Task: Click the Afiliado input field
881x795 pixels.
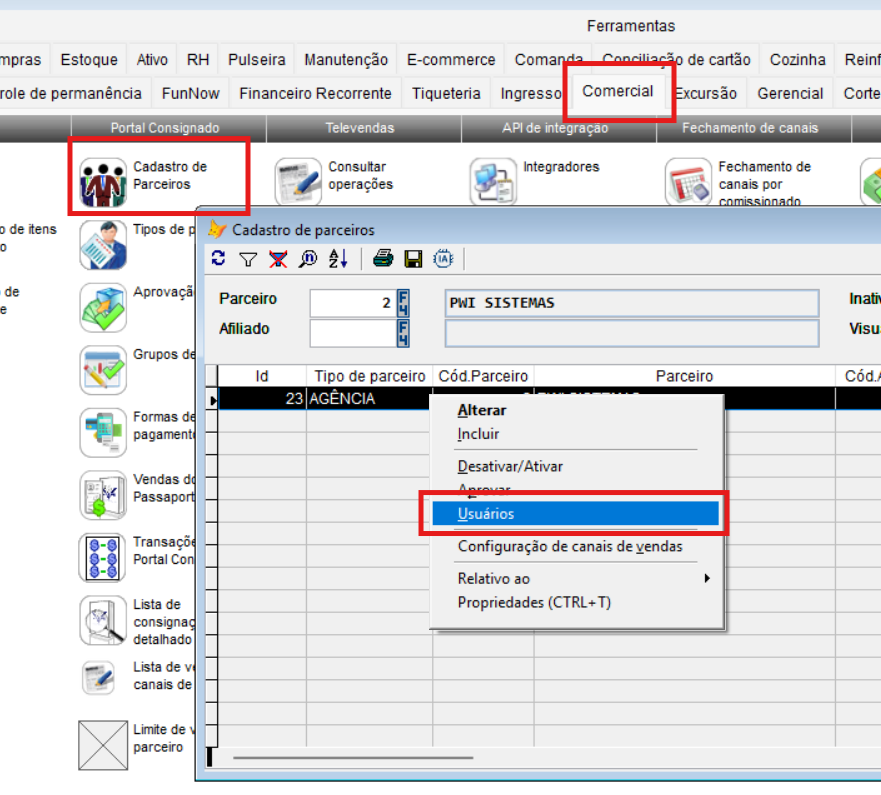Action: [x=352, y=333]
